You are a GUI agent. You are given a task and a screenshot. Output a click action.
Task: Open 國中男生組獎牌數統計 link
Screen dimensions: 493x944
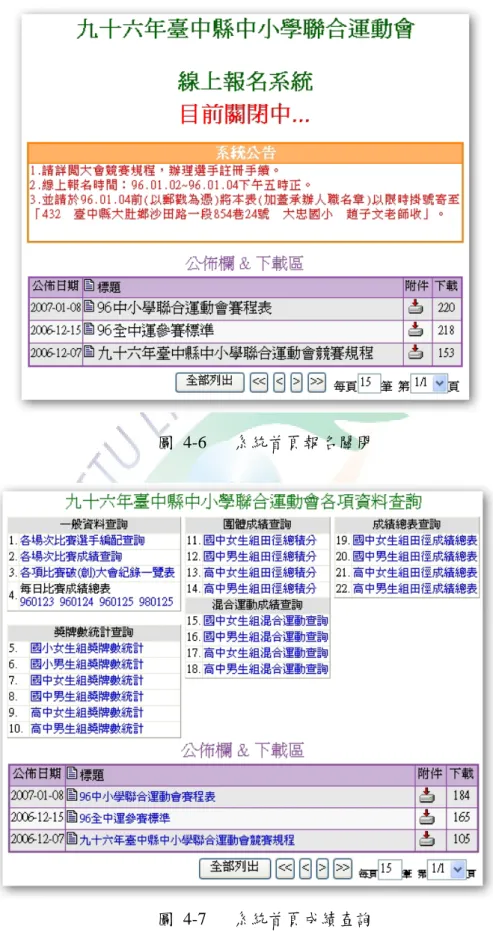tap(87, 697)
